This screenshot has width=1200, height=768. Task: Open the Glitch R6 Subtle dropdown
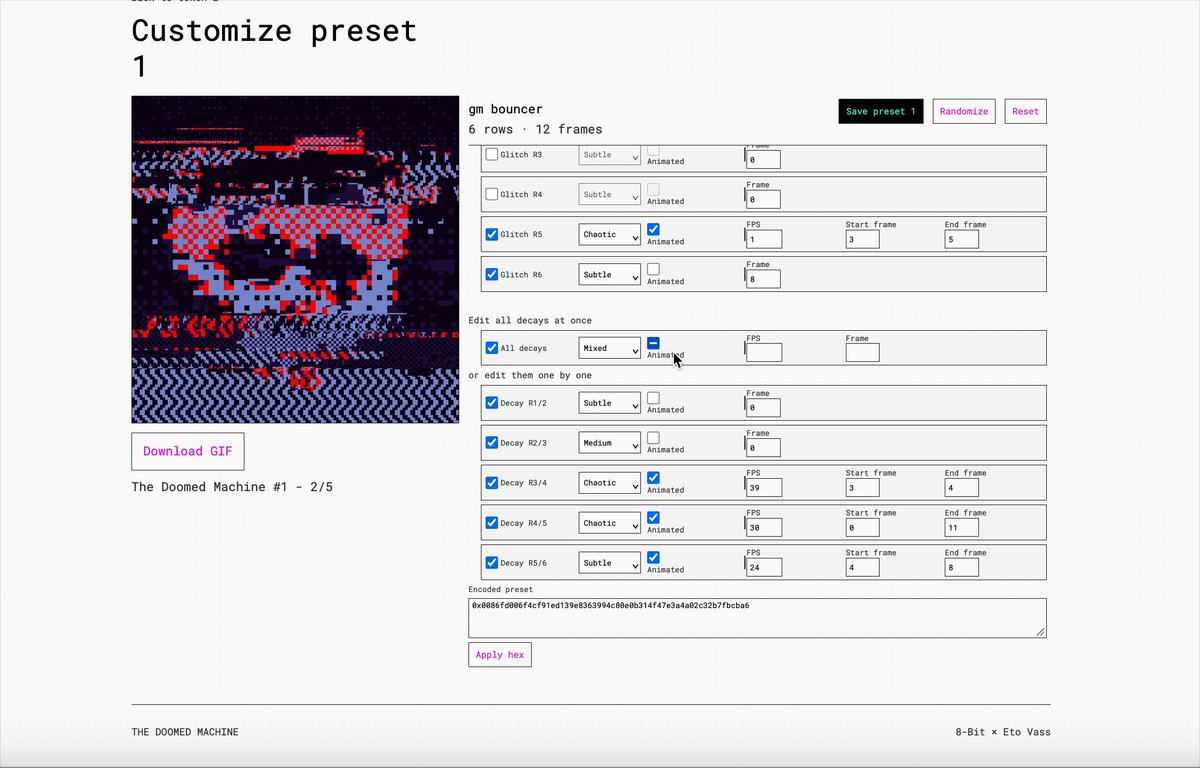click(x=610, y=275)
